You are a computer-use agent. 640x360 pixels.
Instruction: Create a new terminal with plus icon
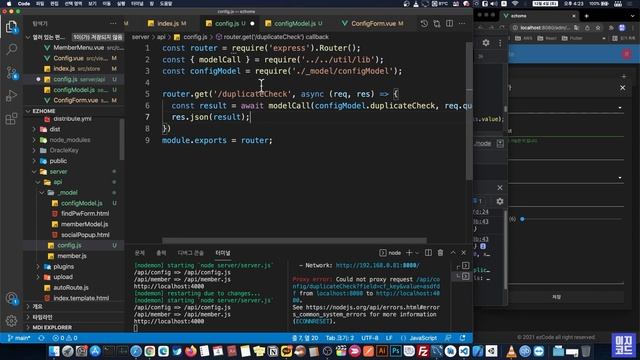[409, 253]
